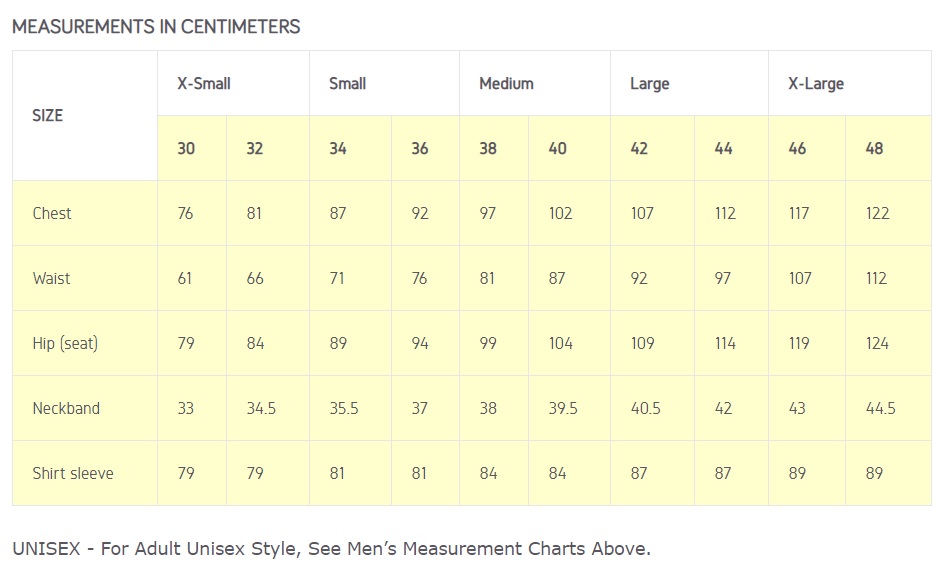The image size is (947, 581).
Task: Select the Medium size column header
Action: click(506, 84)
